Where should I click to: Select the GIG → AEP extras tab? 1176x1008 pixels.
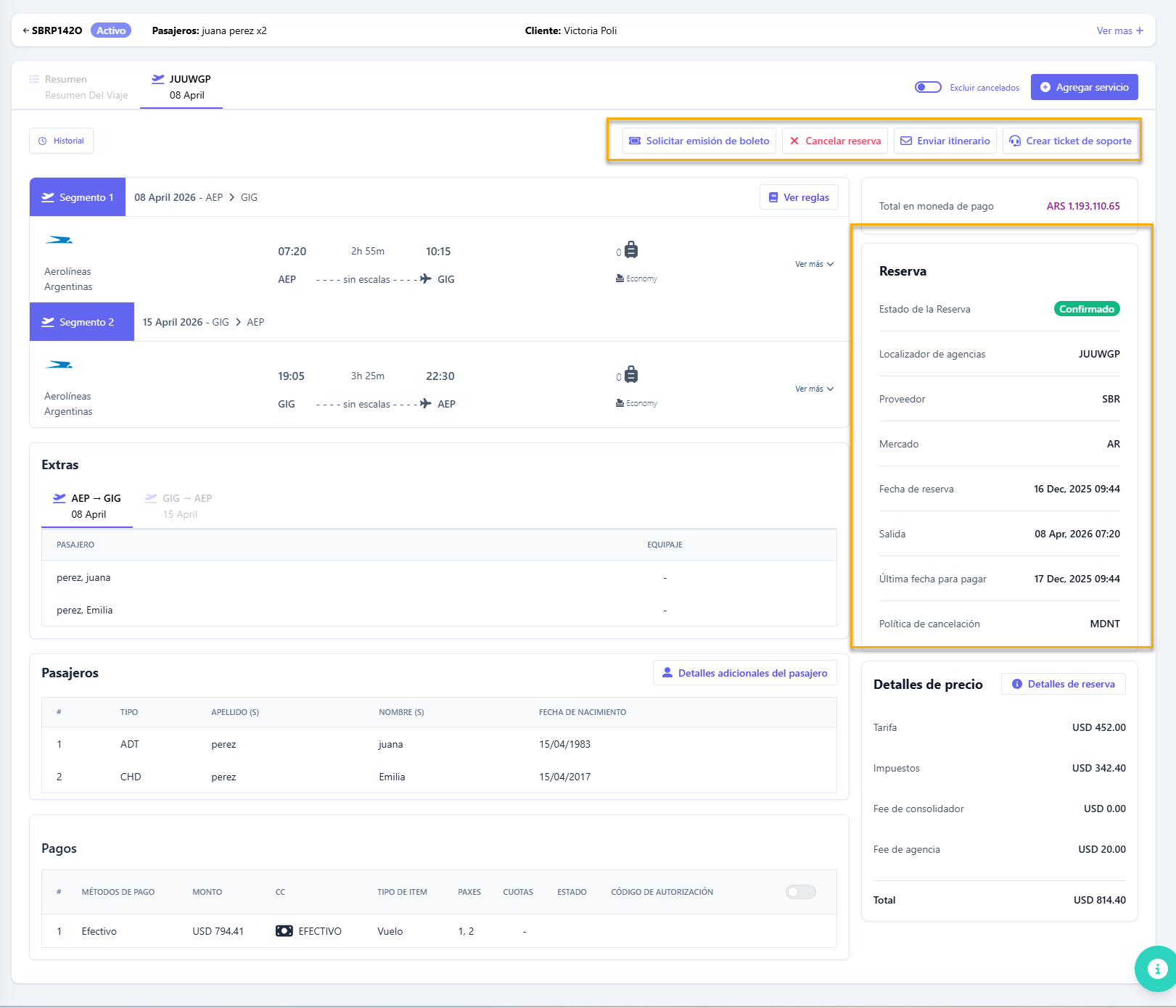[x=179, y=506]
